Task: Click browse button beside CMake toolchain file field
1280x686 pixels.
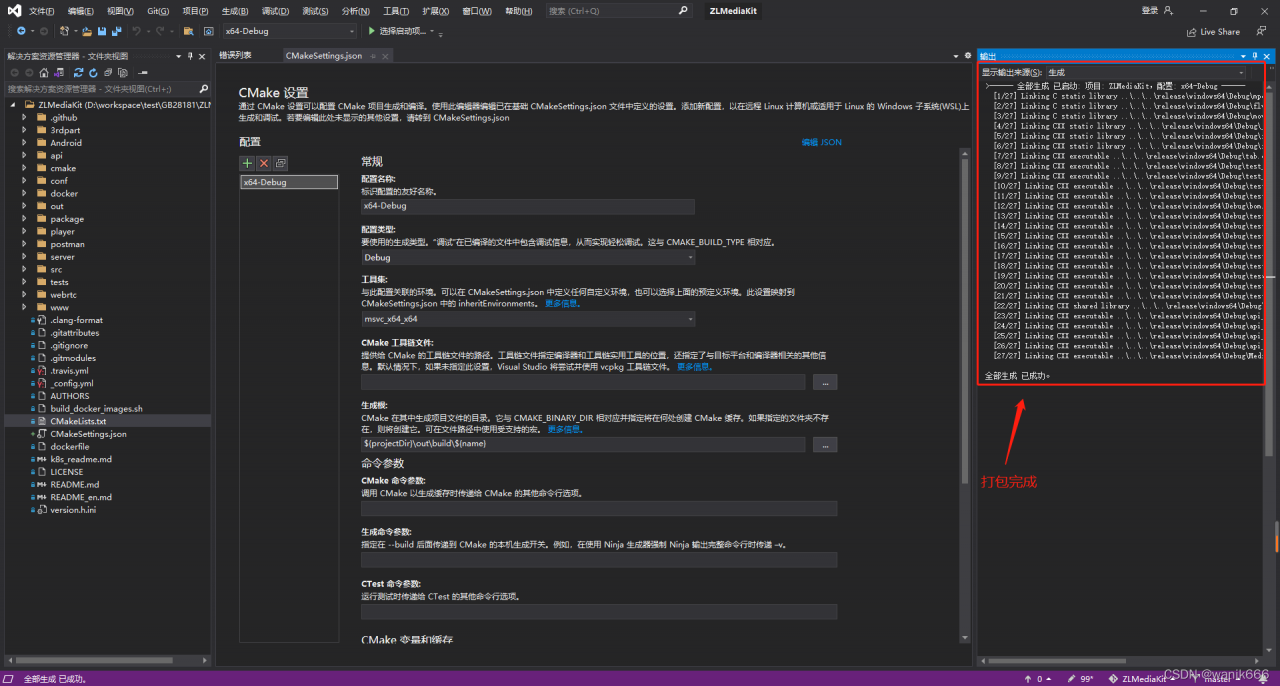Action: tap(824, 382)
